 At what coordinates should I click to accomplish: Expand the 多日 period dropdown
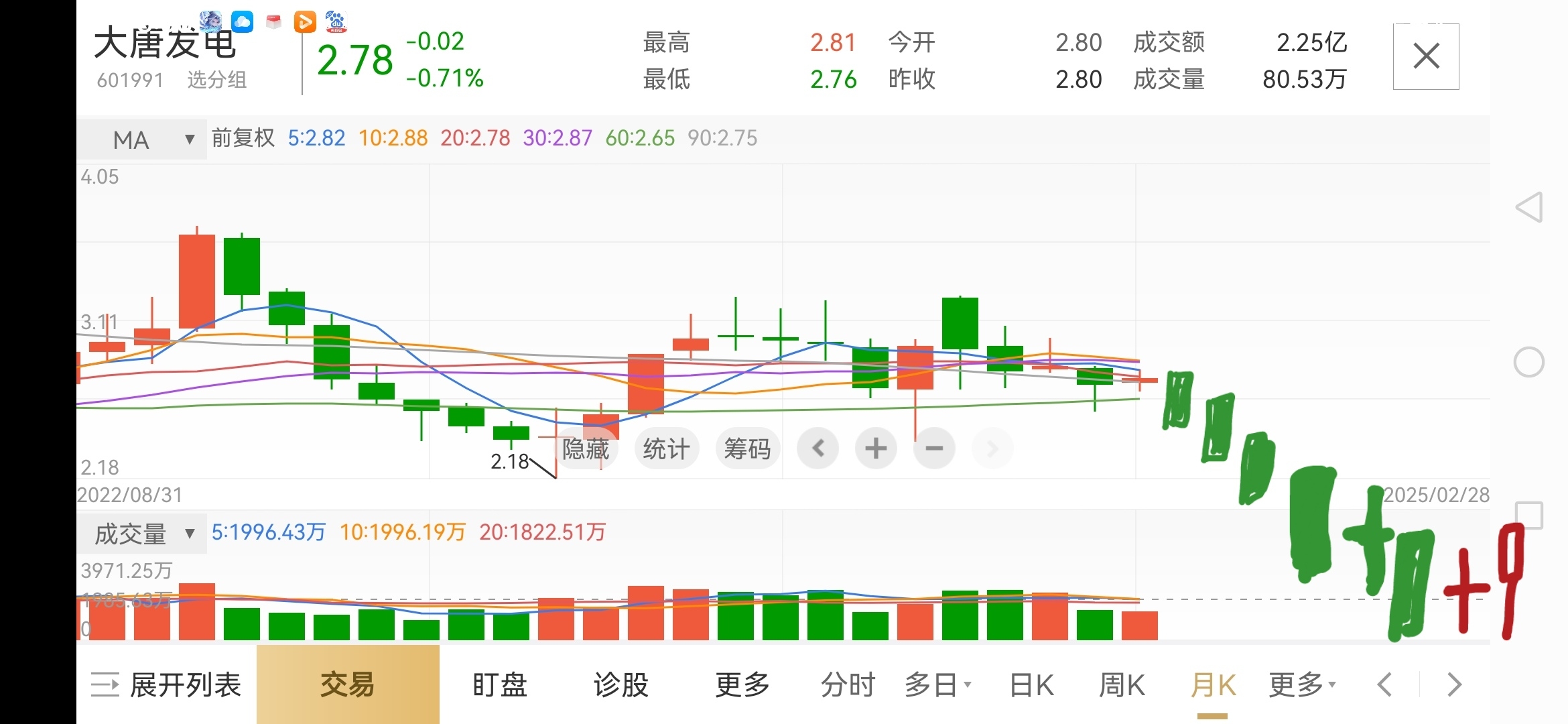click(x=937, y=685)
